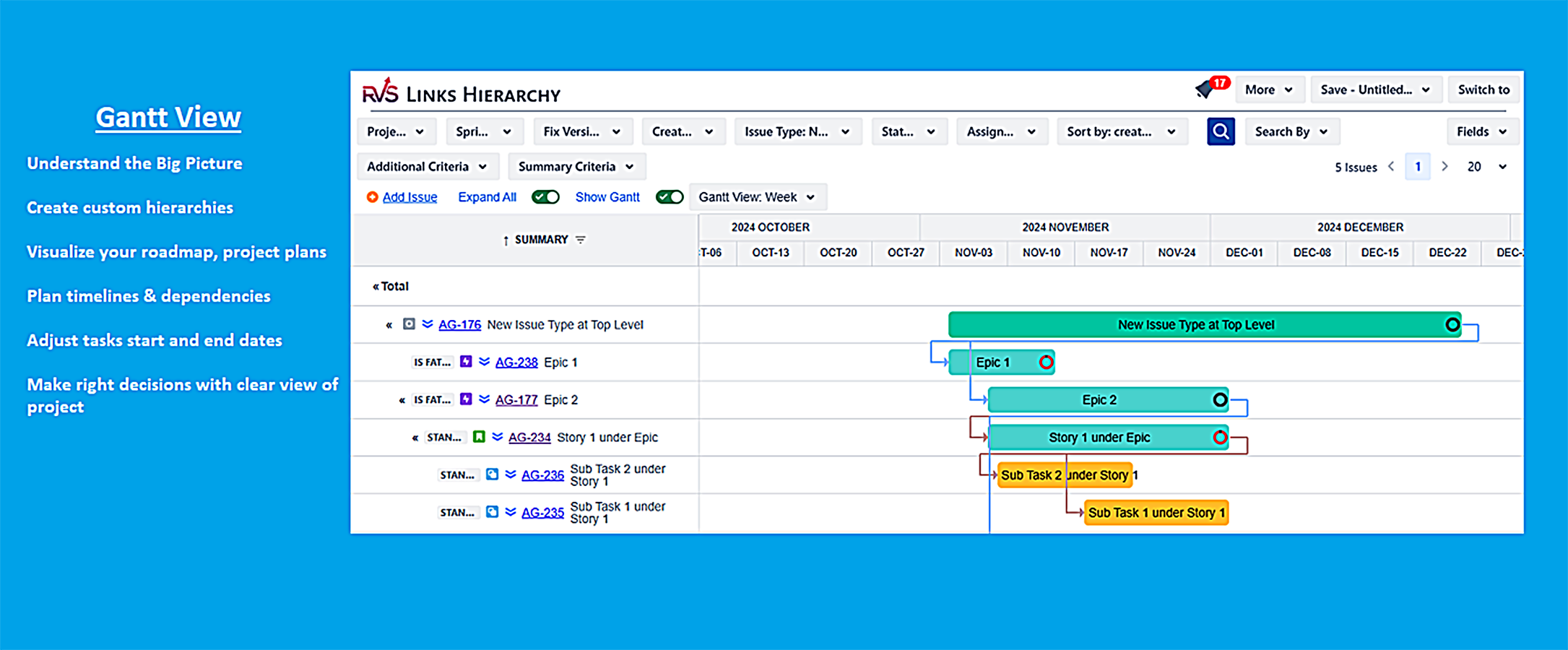Click the black circle on New Issue Type bar
Image resolution: width=1568 pixels, height=650 pixels.
pos(1452,325)
